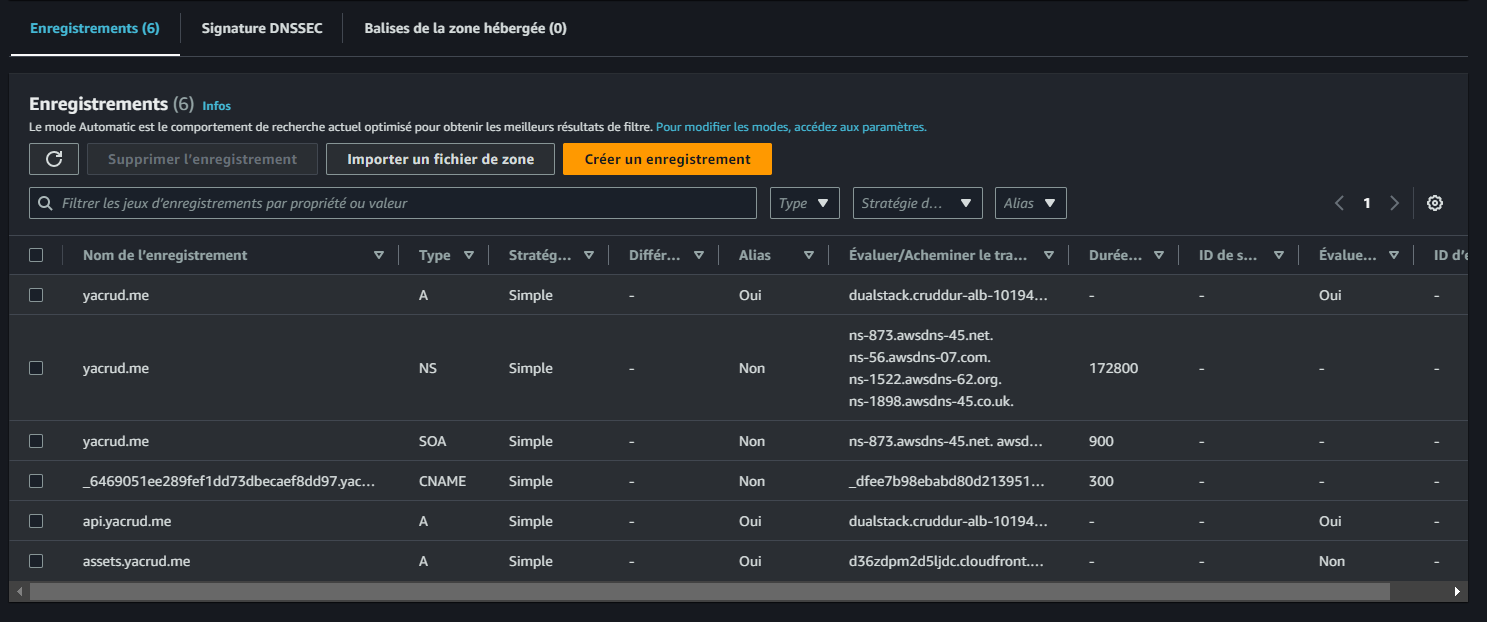Screen dimensions: 1487x622
Task: Click the Nom de l'enregistrement column header
Action: tap(165, 255)
